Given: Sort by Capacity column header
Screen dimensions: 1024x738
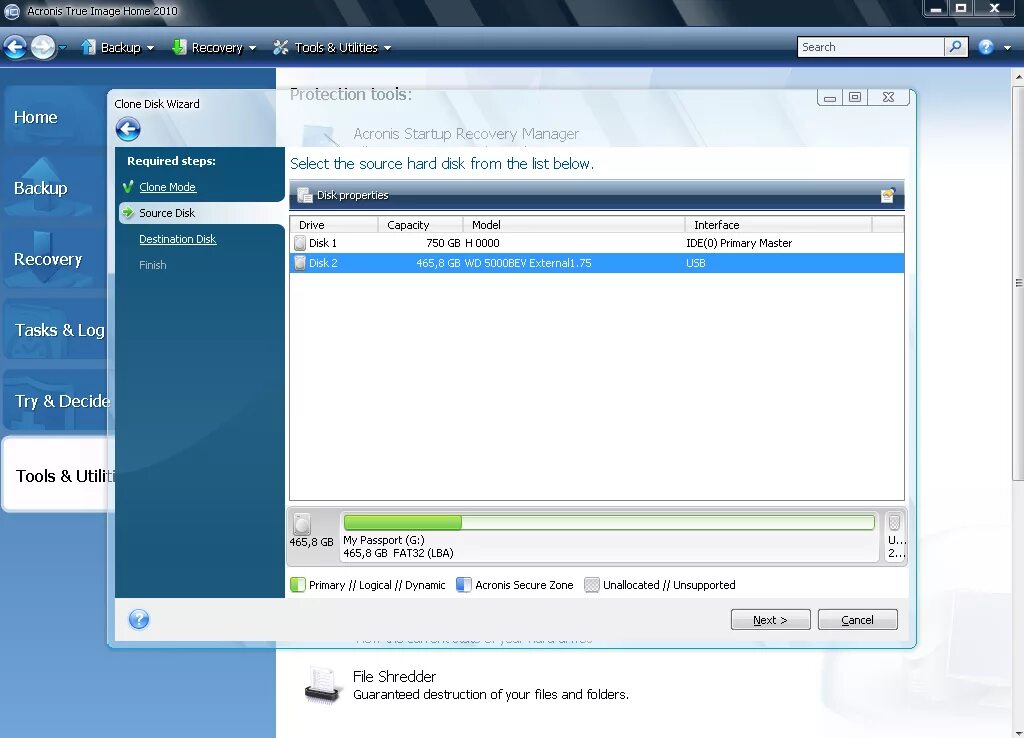Looking at the screenshot, I should tap(421, 225).
